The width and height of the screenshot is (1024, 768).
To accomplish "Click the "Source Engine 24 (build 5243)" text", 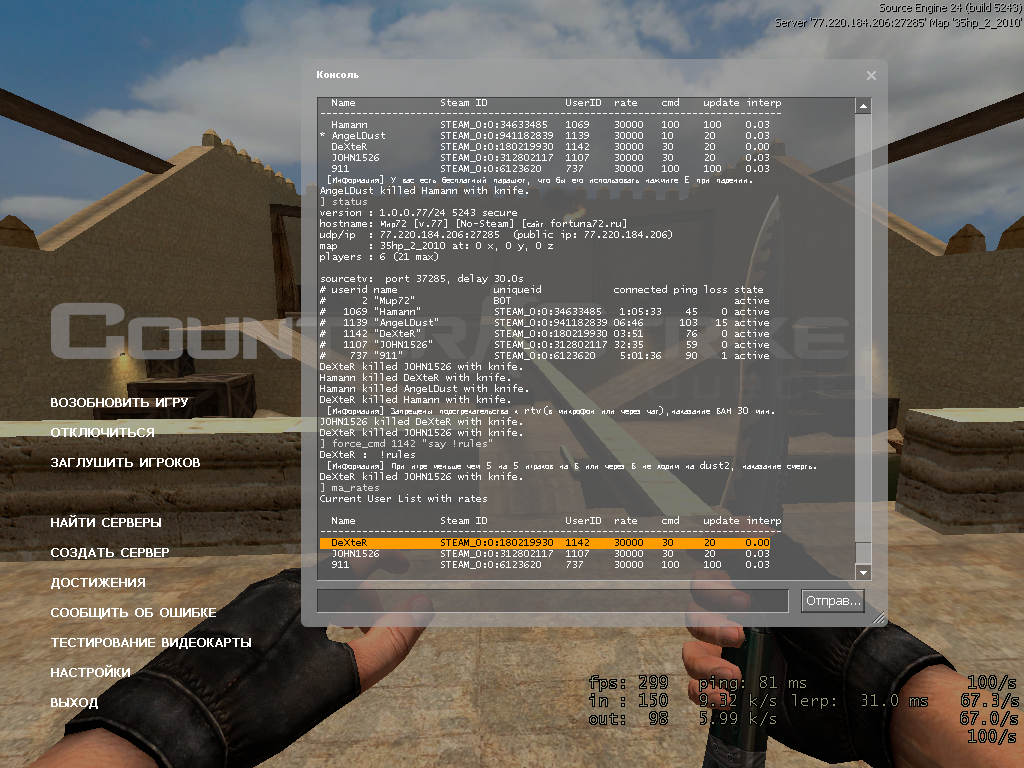I will pos(950,8).
